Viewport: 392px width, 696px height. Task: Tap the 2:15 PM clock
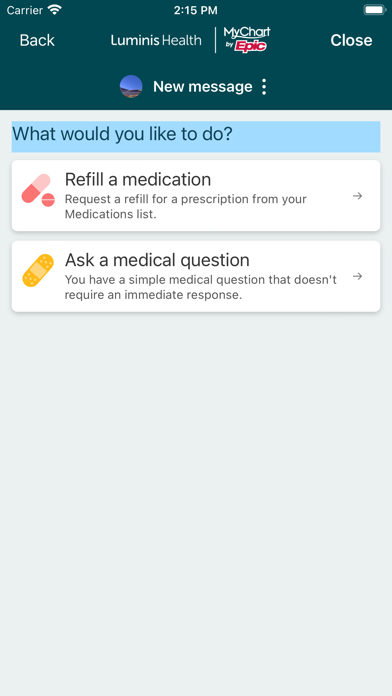click(196, 10)
